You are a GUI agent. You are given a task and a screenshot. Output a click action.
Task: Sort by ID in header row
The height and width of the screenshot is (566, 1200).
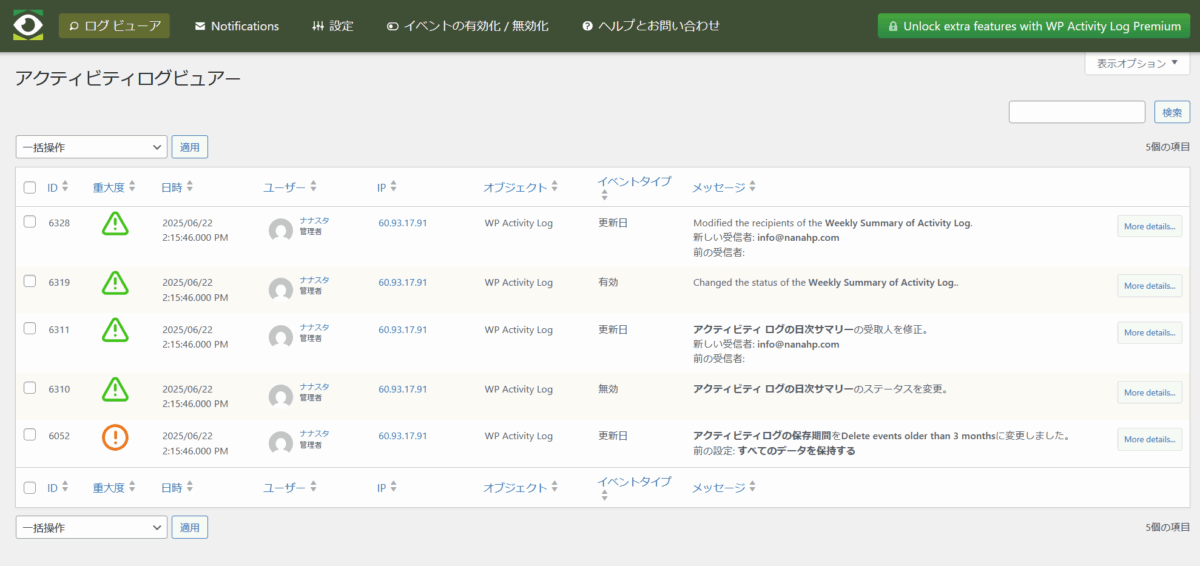click(58, 187)
